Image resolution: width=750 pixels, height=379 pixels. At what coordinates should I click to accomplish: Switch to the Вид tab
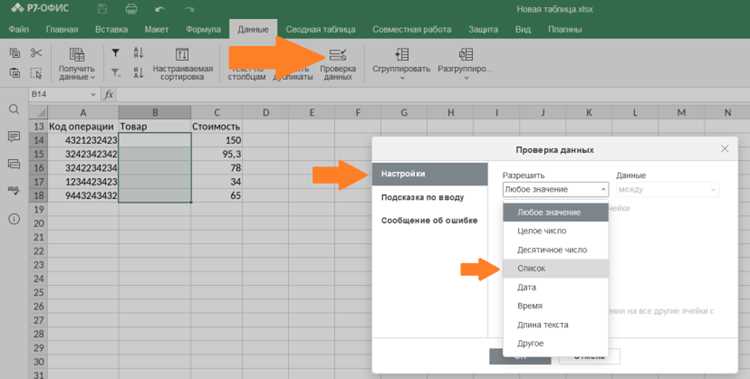(x=523, y=29)
